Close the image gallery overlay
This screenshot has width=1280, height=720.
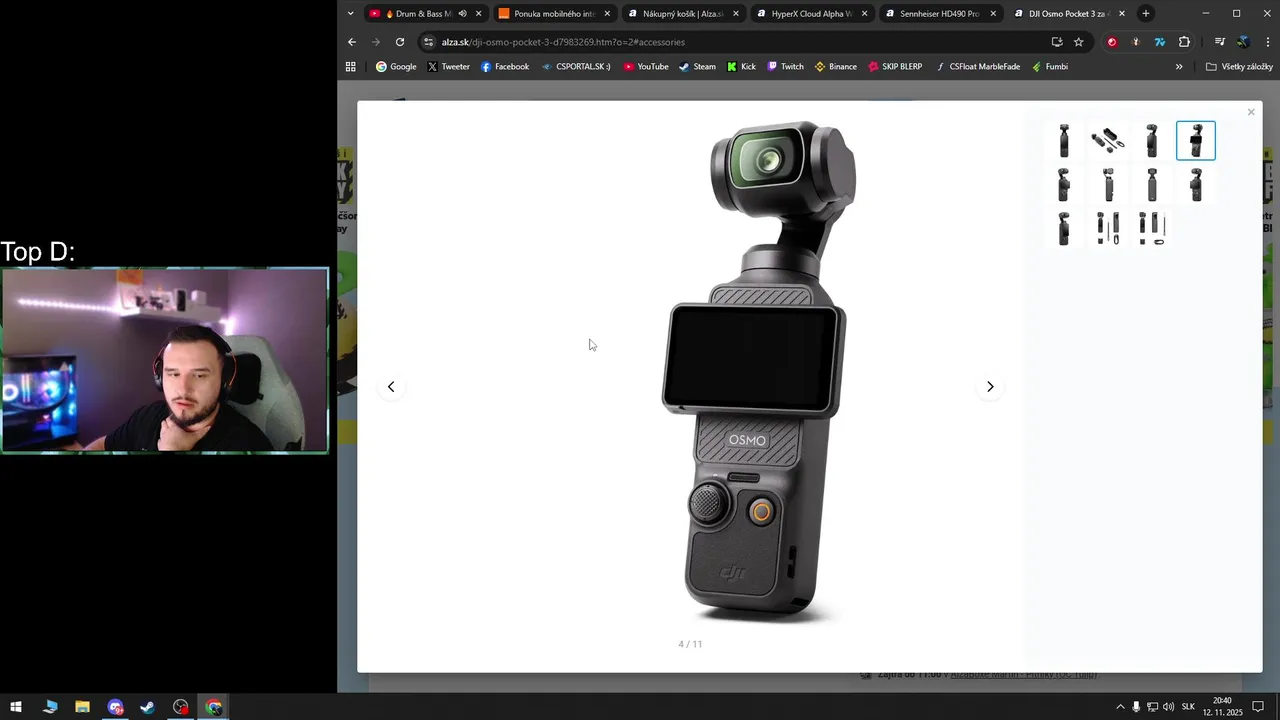(x=1250, y=112)
